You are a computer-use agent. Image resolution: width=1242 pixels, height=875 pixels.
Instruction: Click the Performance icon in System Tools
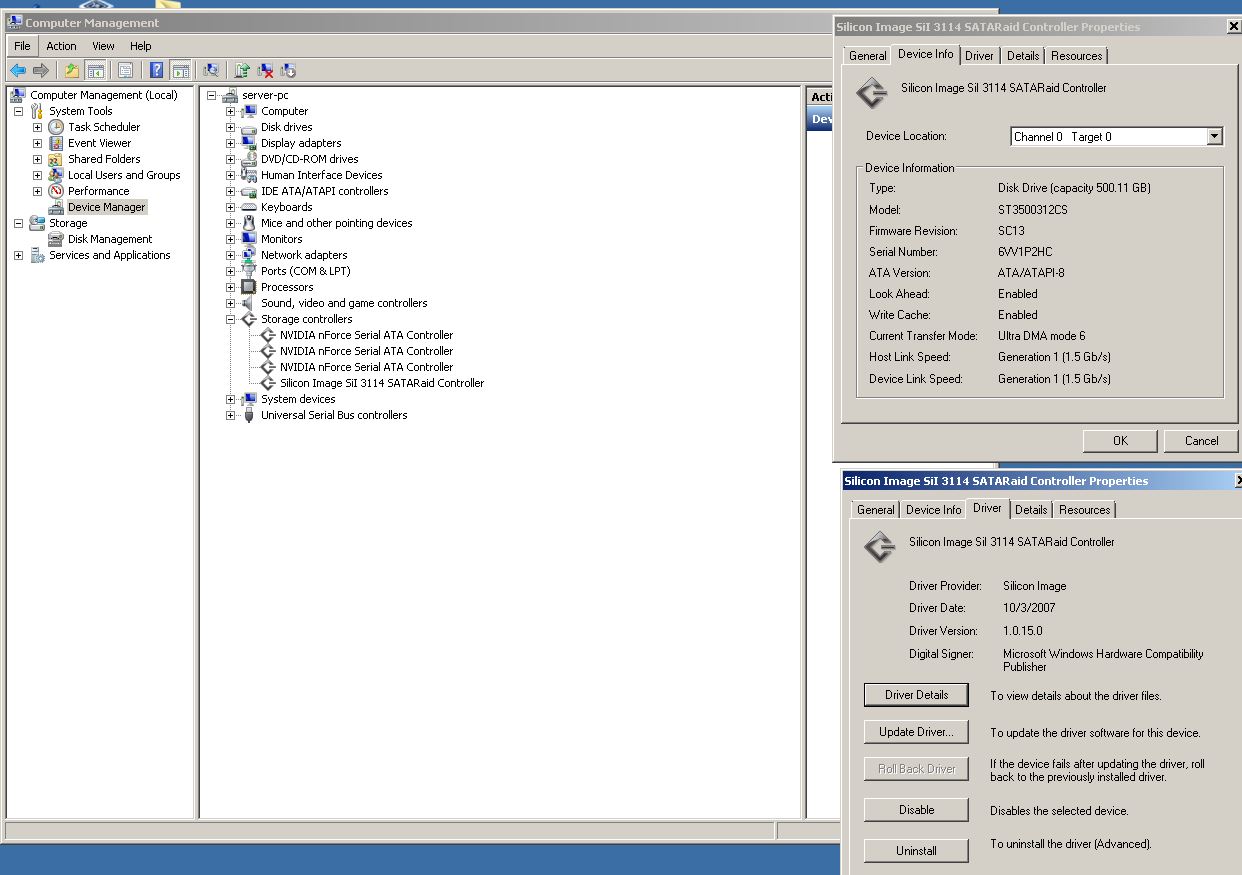(x=56, y=191)
